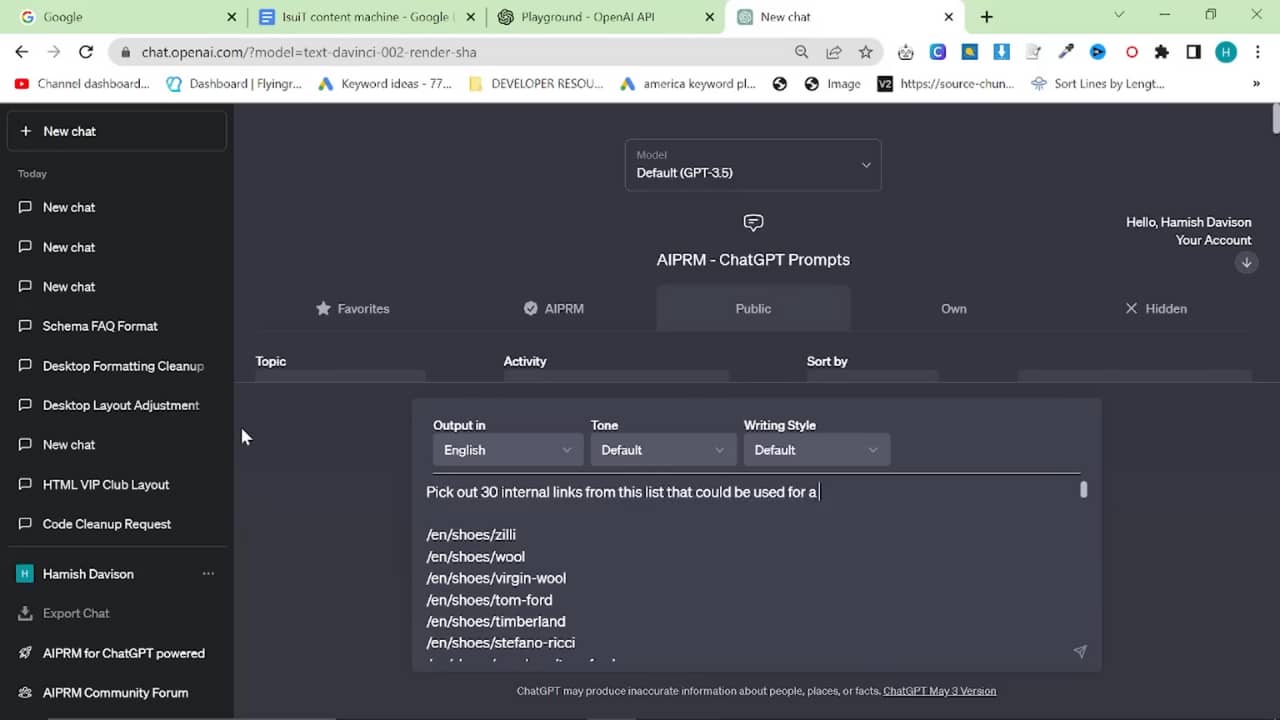Image resolution: width=1280 pixels, height=720 pixels.
Task: Open the Schema FAQ Format chat
Action: tap(117, 326)
